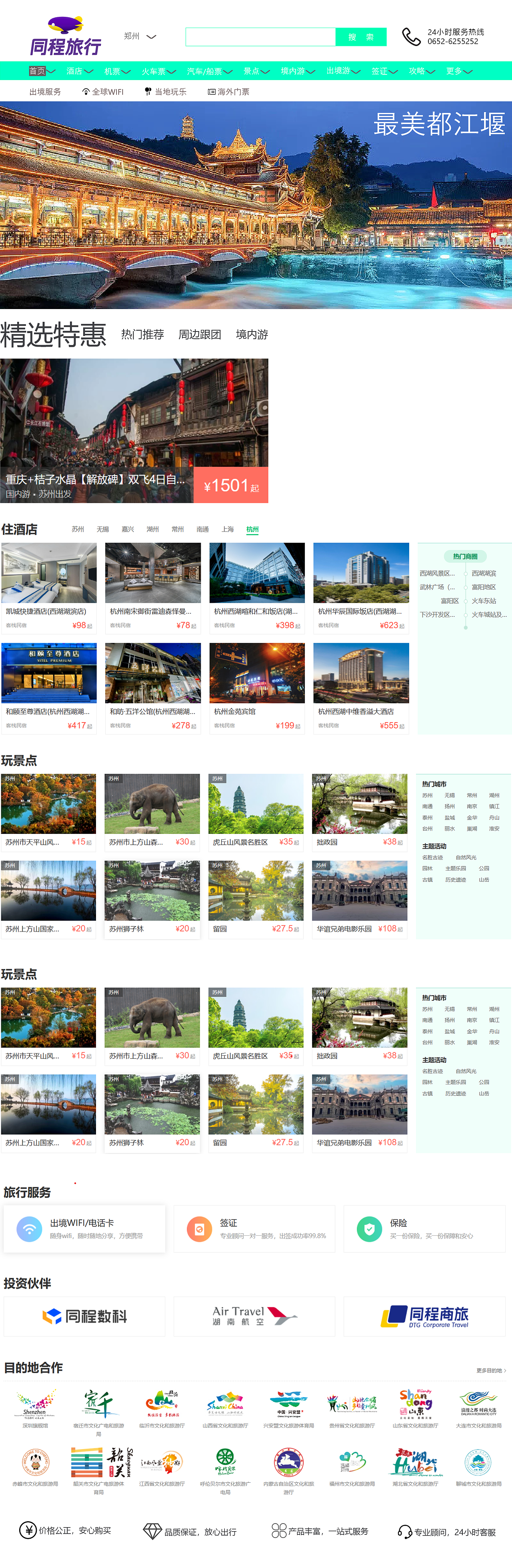Switch to the 境内游 deals tab

(252, 334)
